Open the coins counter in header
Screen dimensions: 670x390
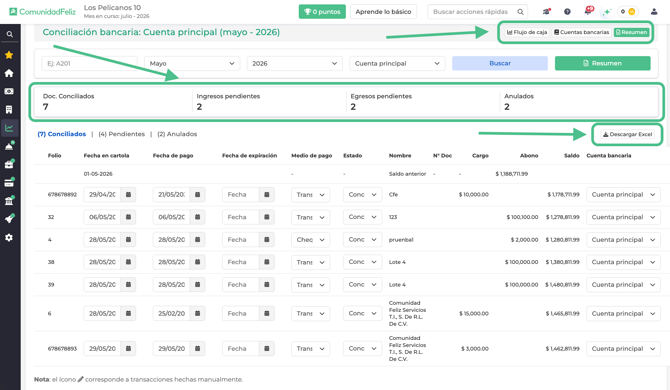click(628, 12)
